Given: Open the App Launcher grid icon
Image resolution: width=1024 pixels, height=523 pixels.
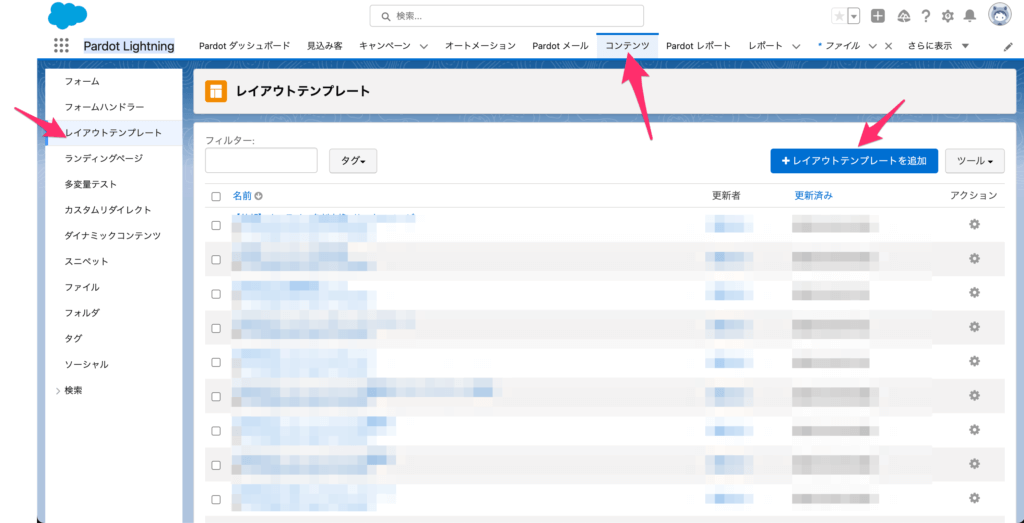Looking at the screenshot, I should pos(61,46).
